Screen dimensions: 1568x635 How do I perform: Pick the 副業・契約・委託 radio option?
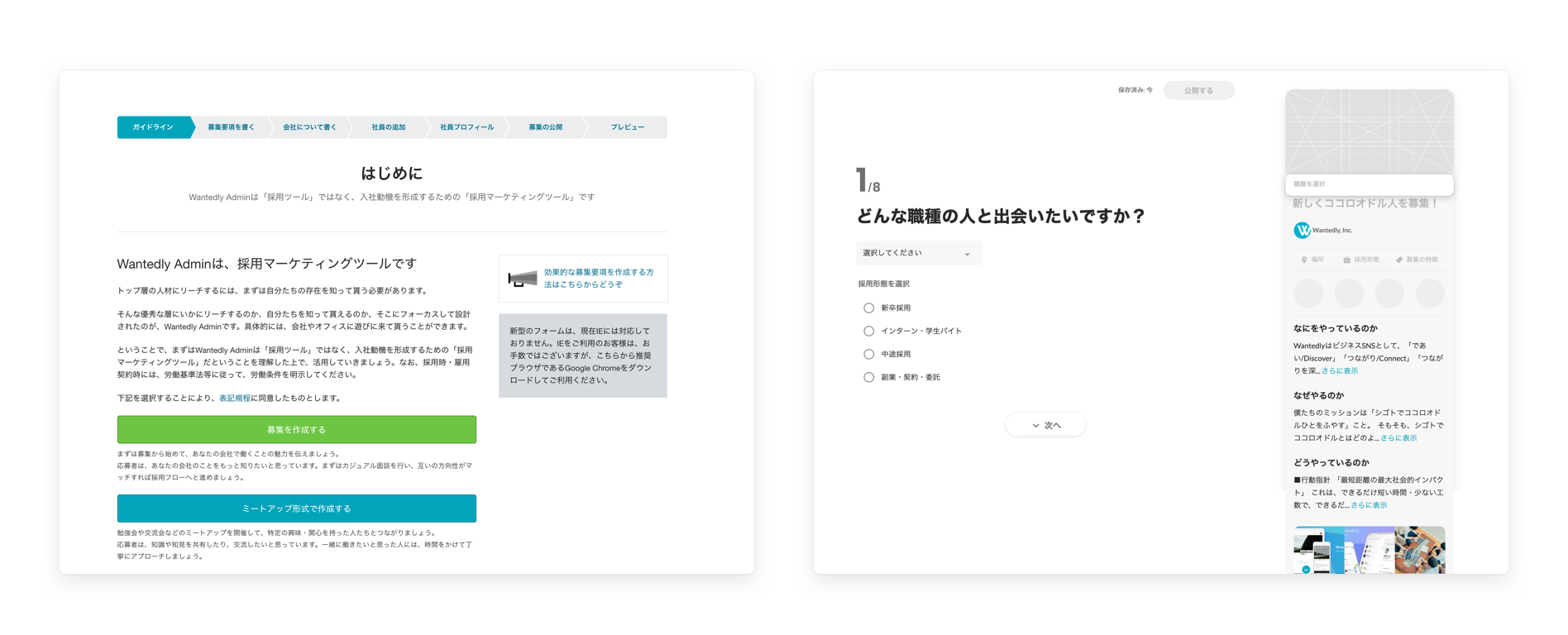(868, 377)
